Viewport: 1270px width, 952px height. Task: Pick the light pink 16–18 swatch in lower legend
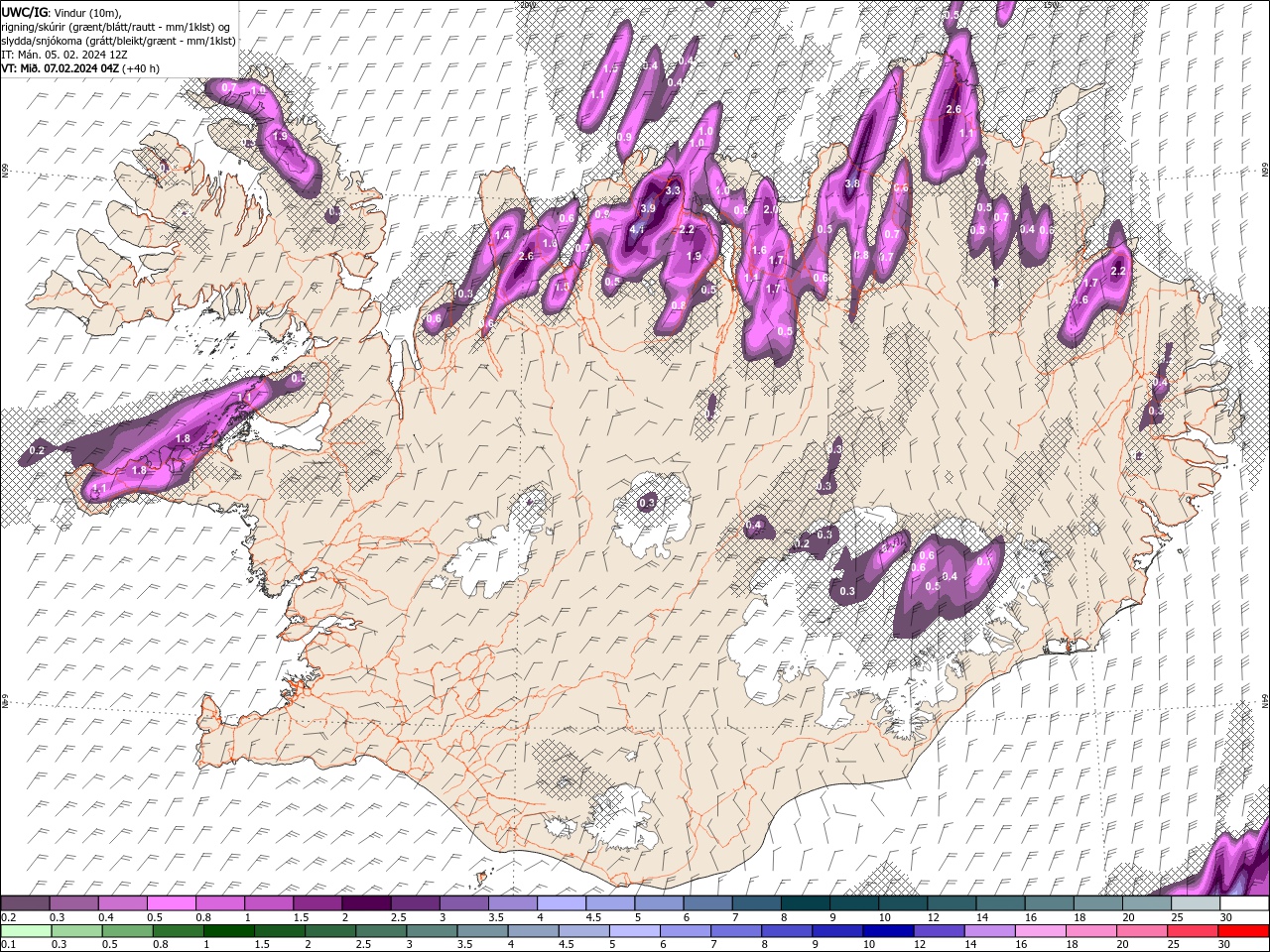pyautogui.click(x=1039, y=931)
